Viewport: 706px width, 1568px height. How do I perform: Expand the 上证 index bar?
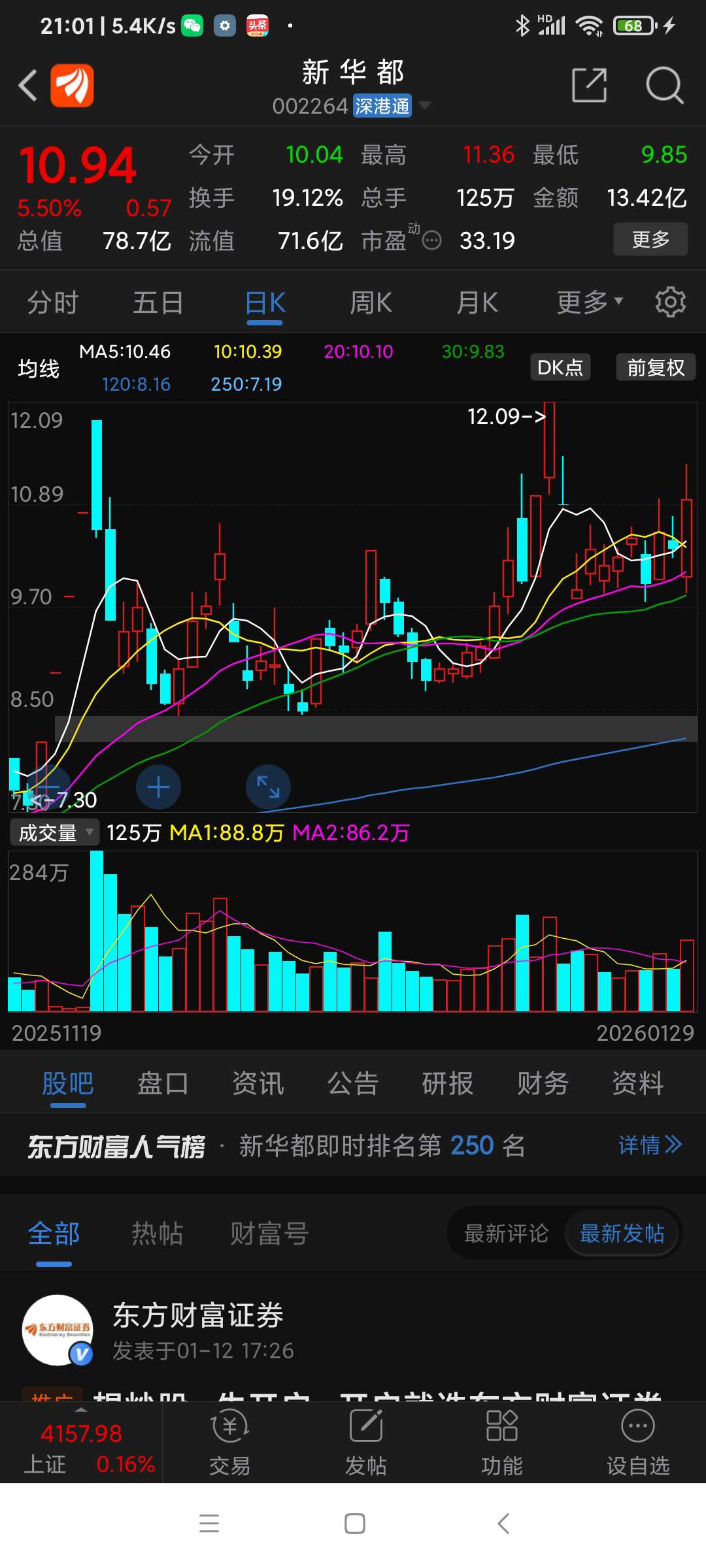(x=81, y=1443)
